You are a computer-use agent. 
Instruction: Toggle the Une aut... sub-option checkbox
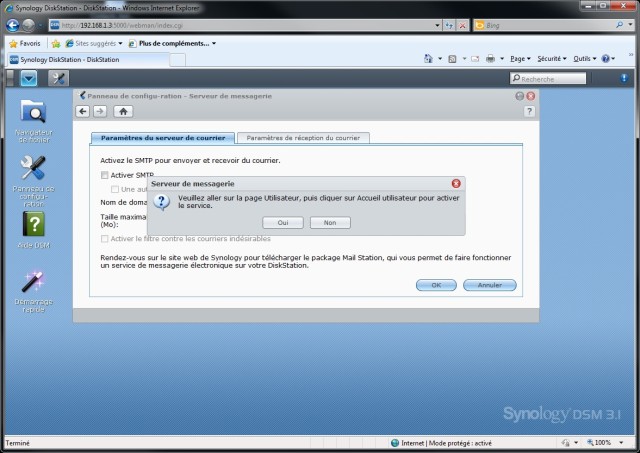(x=115, y=189)
